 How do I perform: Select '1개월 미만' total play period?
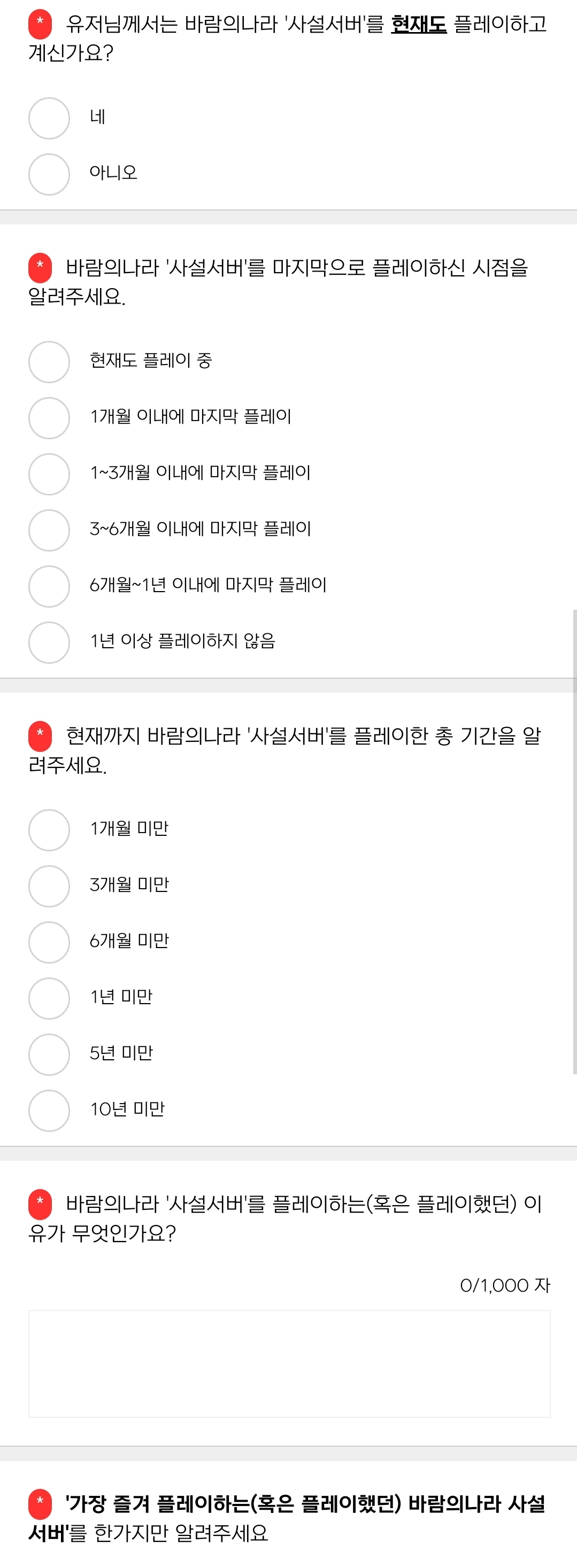click(49, 829)
